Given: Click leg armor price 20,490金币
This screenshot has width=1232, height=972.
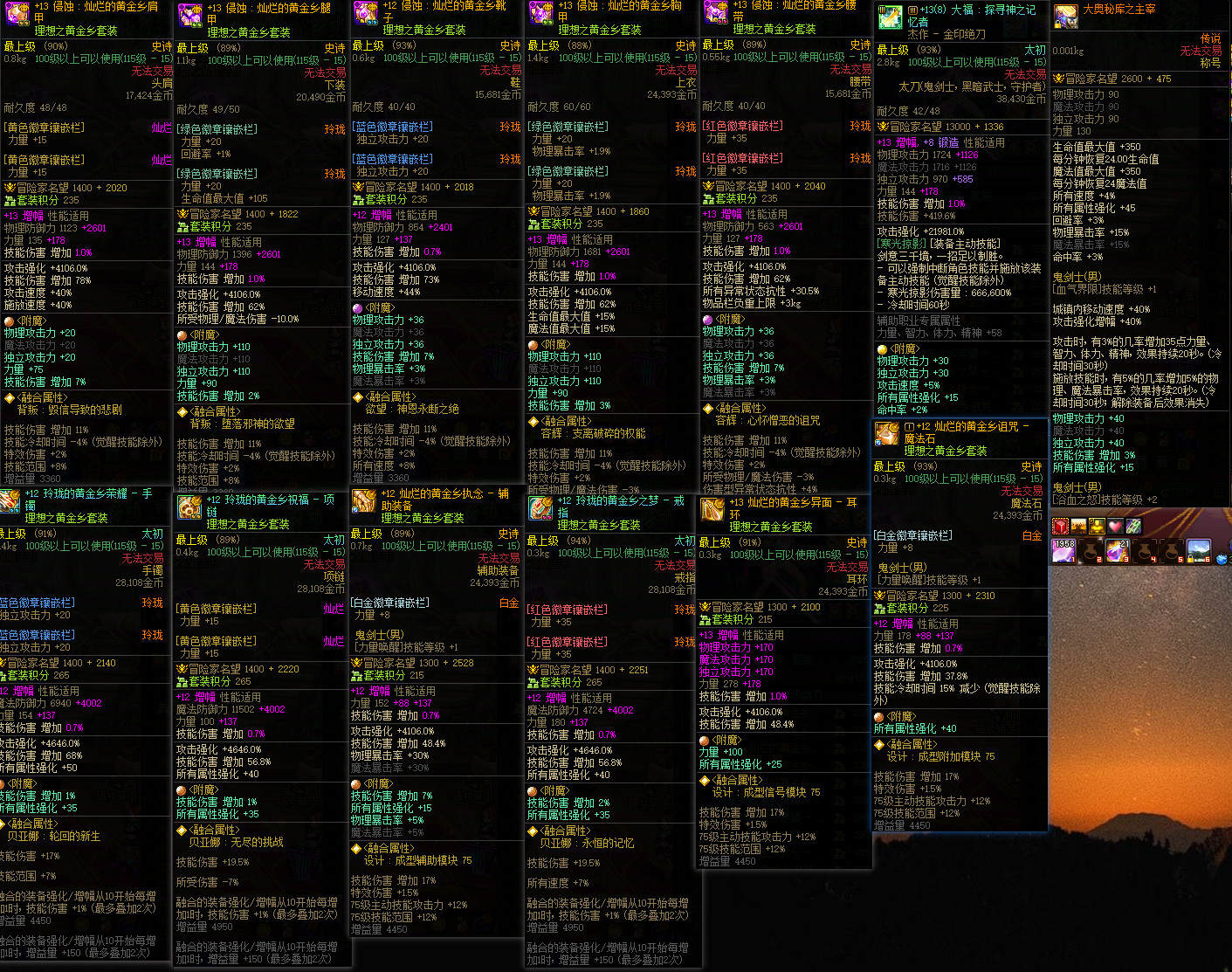Looking at the screenshot, I should click(x=321, y=98).
